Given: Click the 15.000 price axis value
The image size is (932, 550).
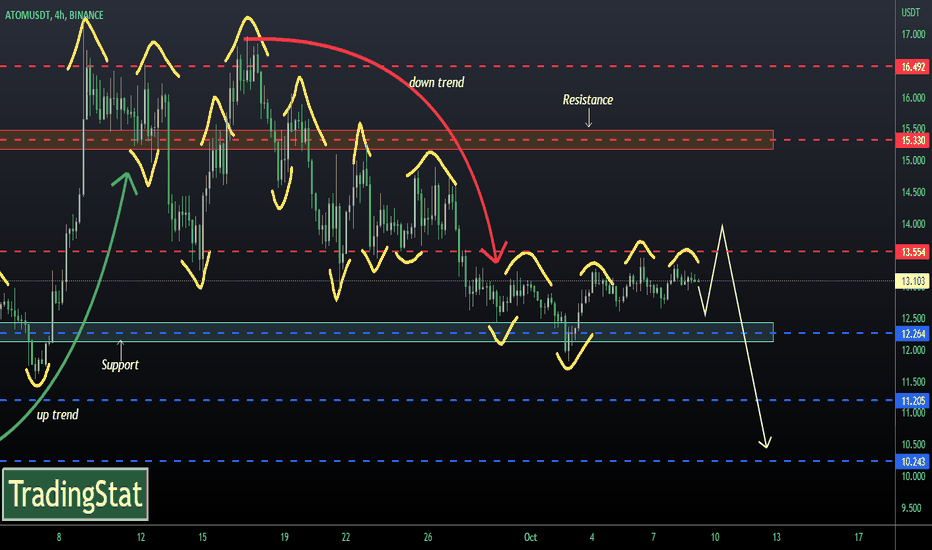Looking at the screenshot, I should click(913, 161).
